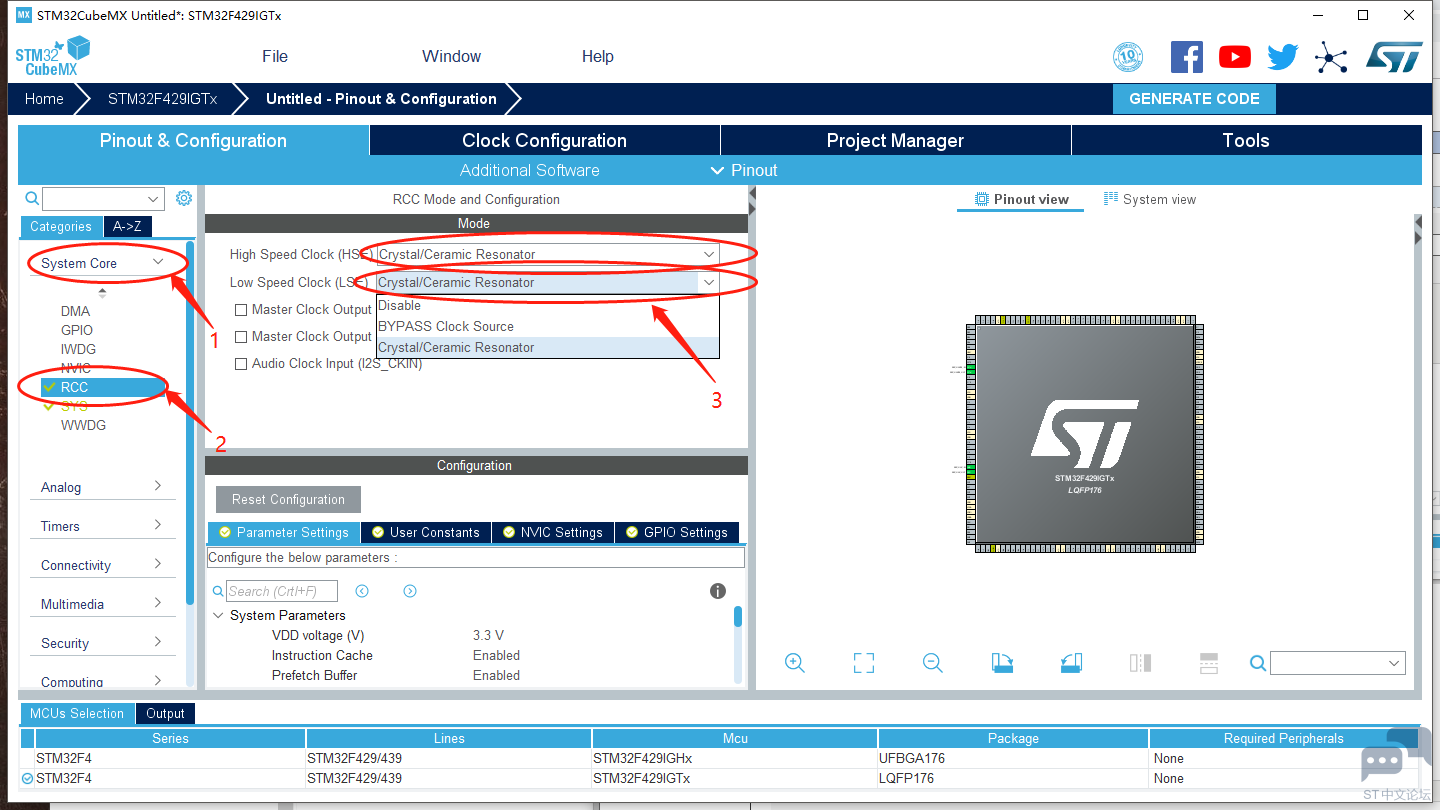
Task: Open the categories settings gear icon
Action: [x=184, y=198]
